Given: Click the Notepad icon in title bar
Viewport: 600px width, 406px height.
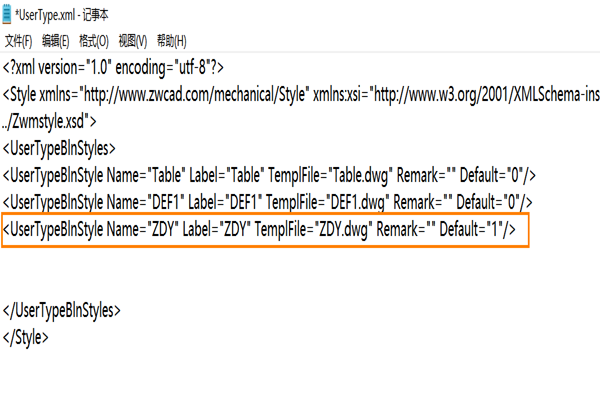Looking at the screenshot, I should 7,15.
